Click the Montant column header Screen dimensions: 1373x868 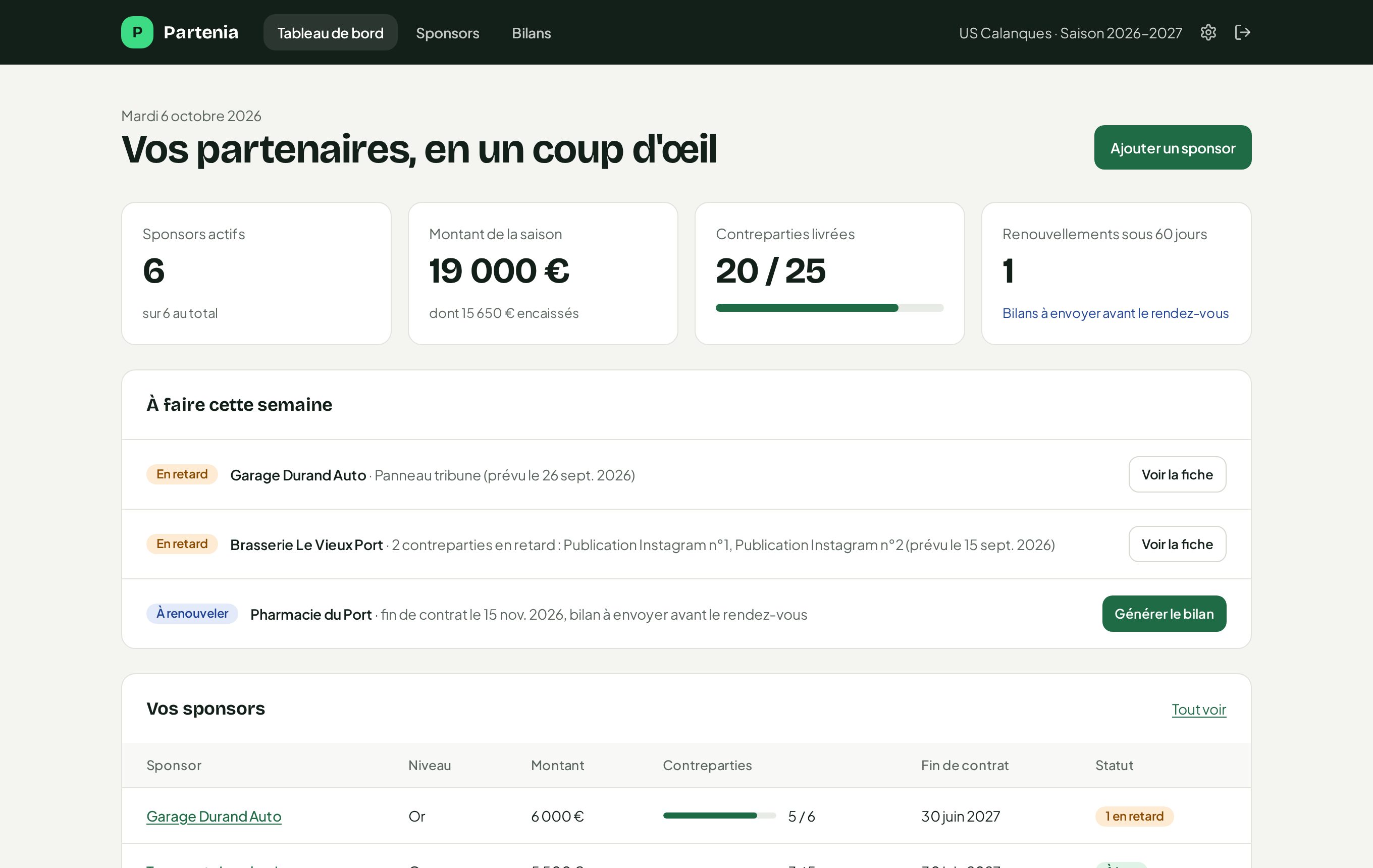click(558, 766)
